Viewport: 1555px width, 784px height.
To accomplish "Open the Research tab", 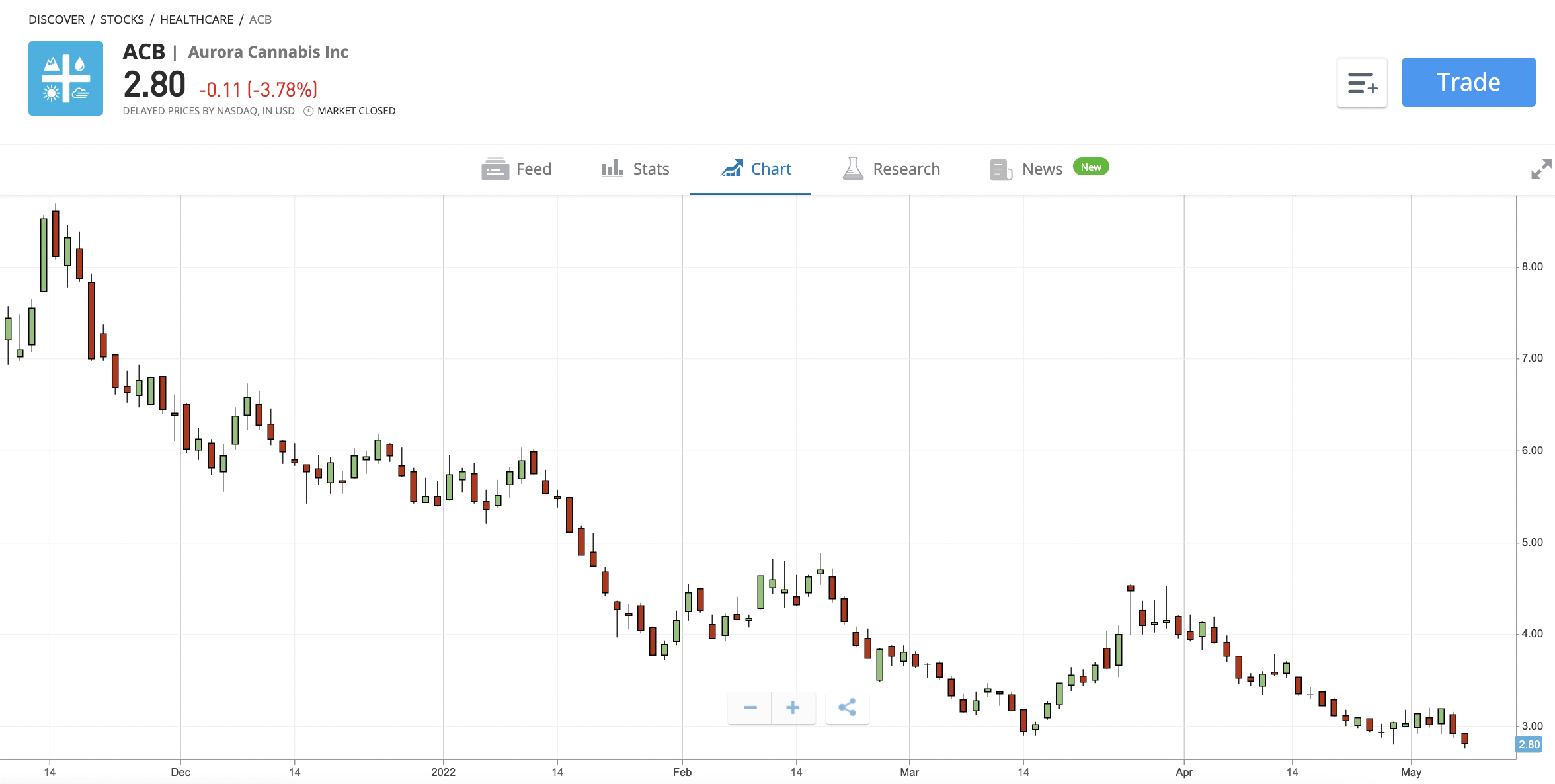I will pos(891,169).
